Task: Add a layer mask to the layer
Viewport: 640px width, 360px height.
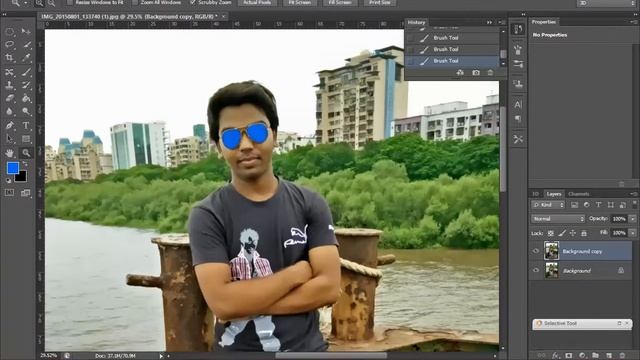Action: pyautogui.click(x=569, y=356)
